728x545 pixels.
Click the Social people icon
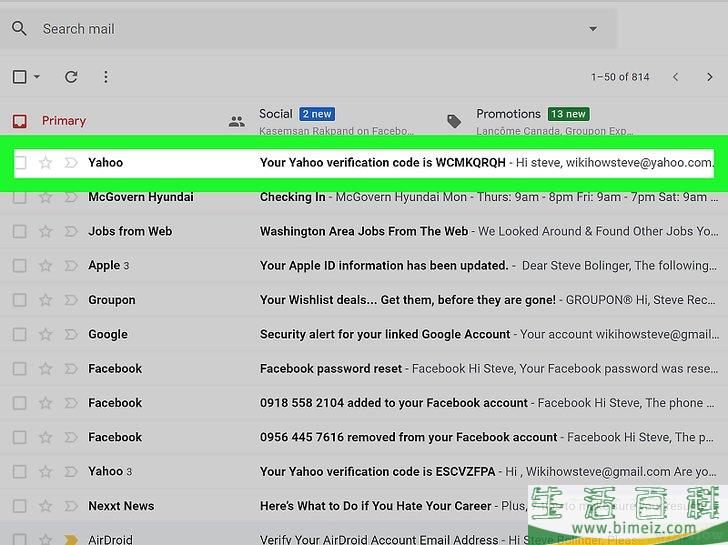(x=237, y=122)
